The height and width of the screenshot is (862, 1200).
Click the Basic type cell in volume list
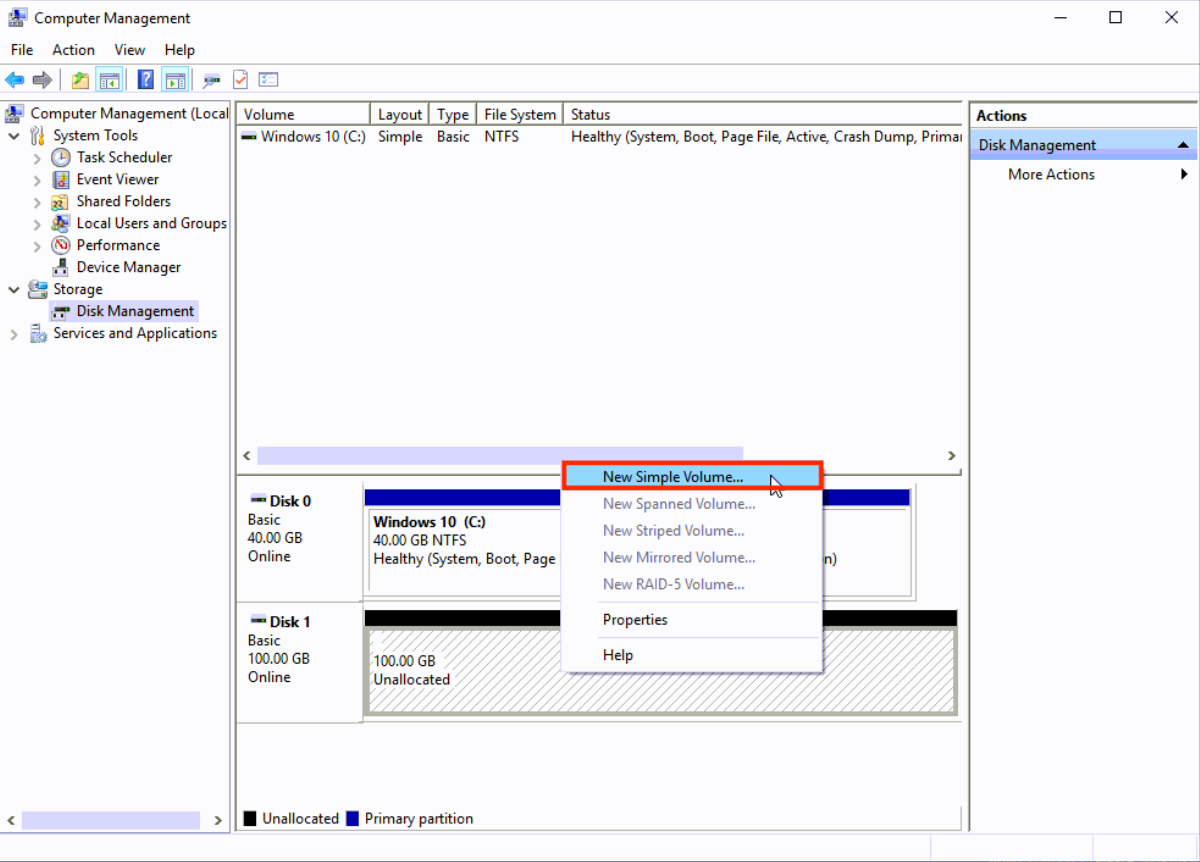point(453,137)
